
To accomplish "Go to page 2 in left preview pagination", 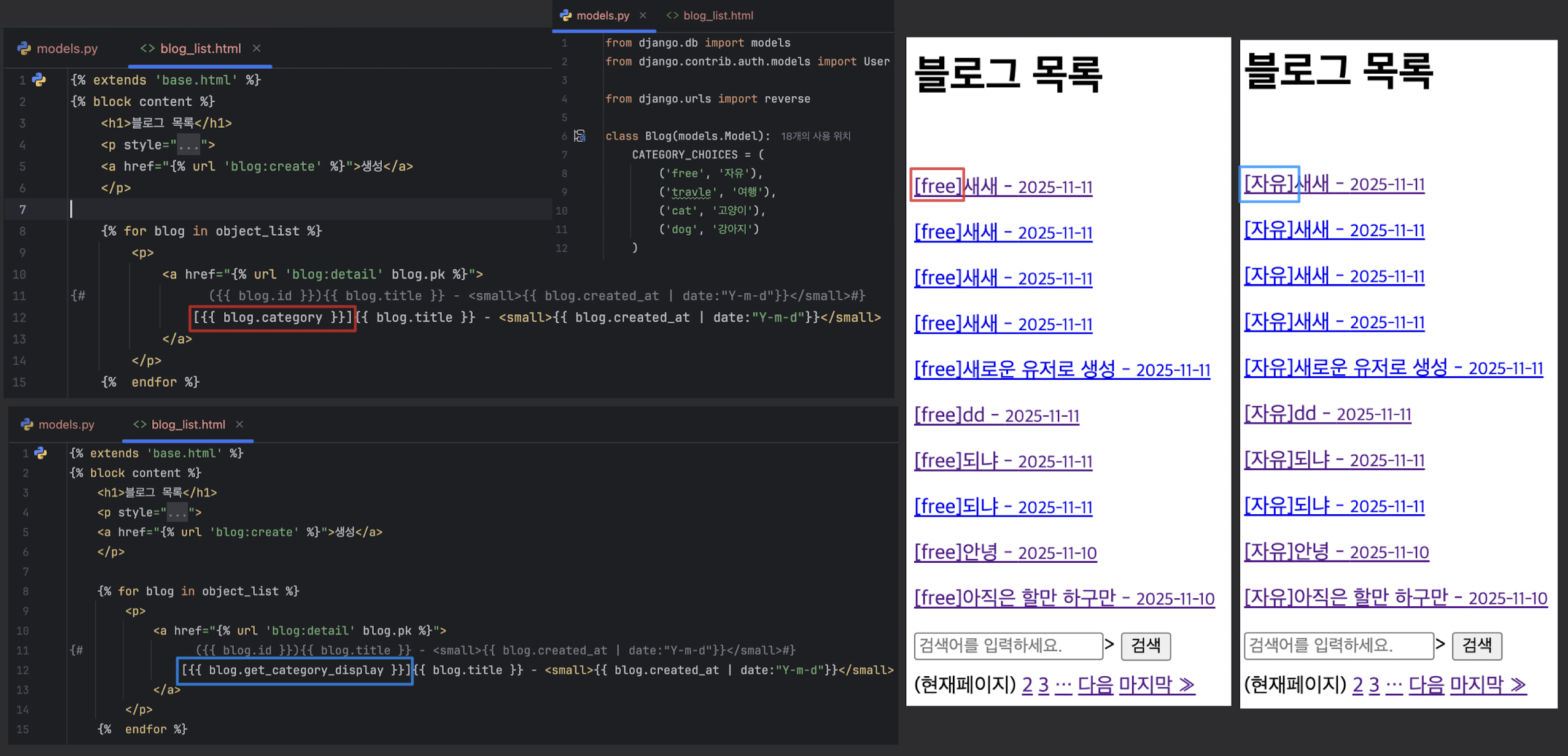I will [x=1027, y=684].
